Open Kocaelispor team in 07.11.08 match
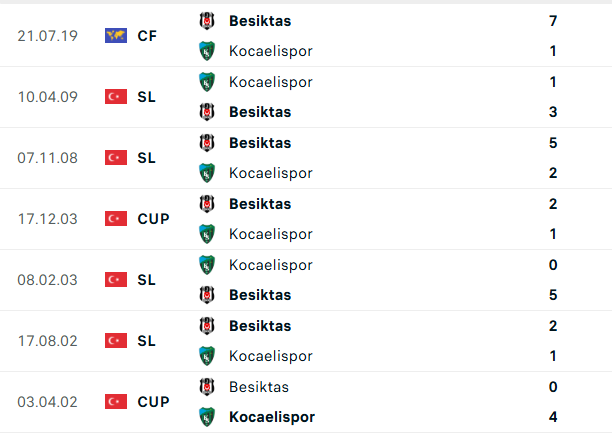 tap(270, 173)
